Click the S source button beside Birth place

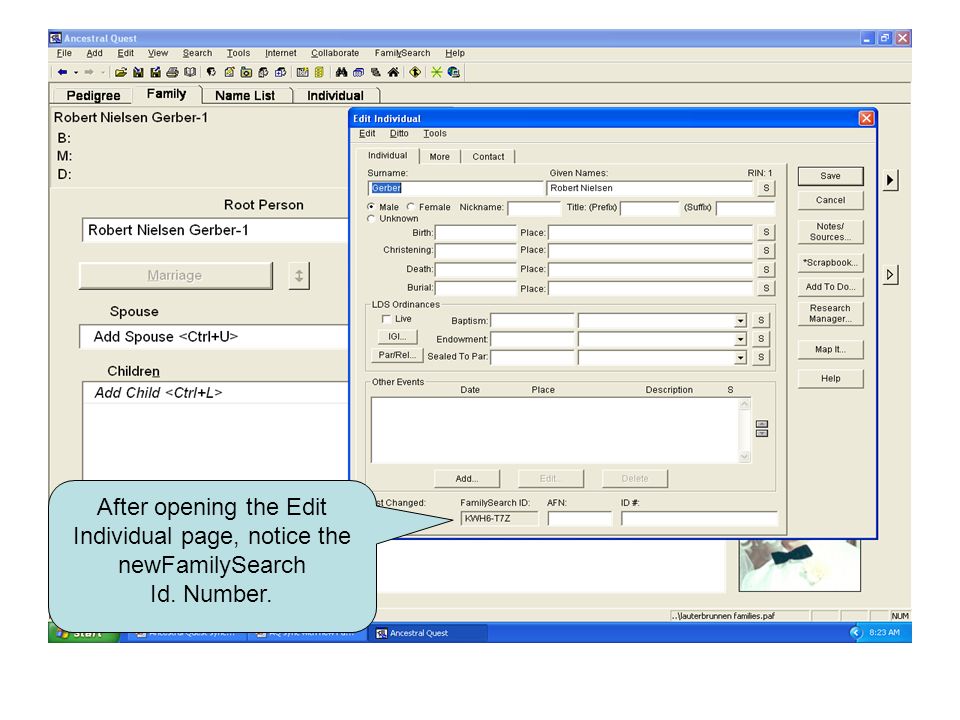click(x=765, y=232)
